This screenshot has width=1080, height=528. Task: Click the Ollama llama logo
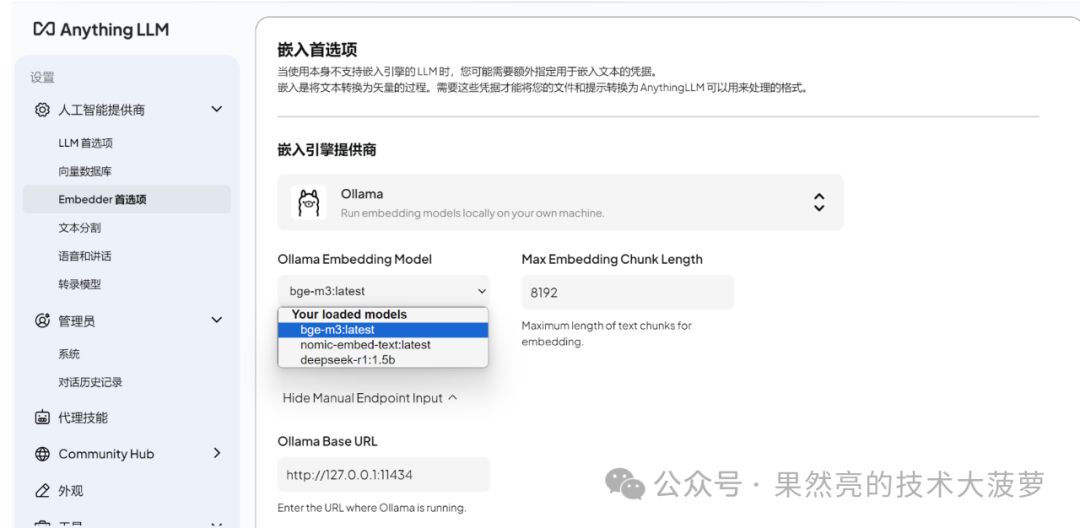pos(309,202)
